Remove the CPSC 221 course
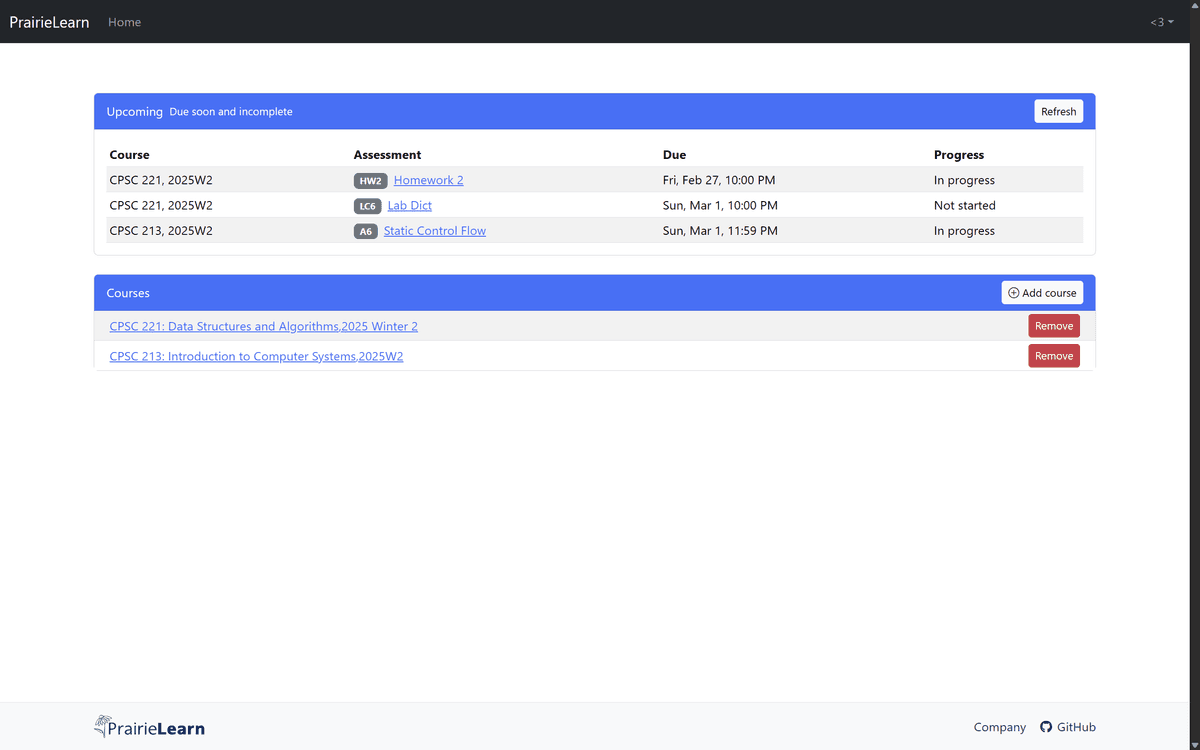 coord(1053,325)
